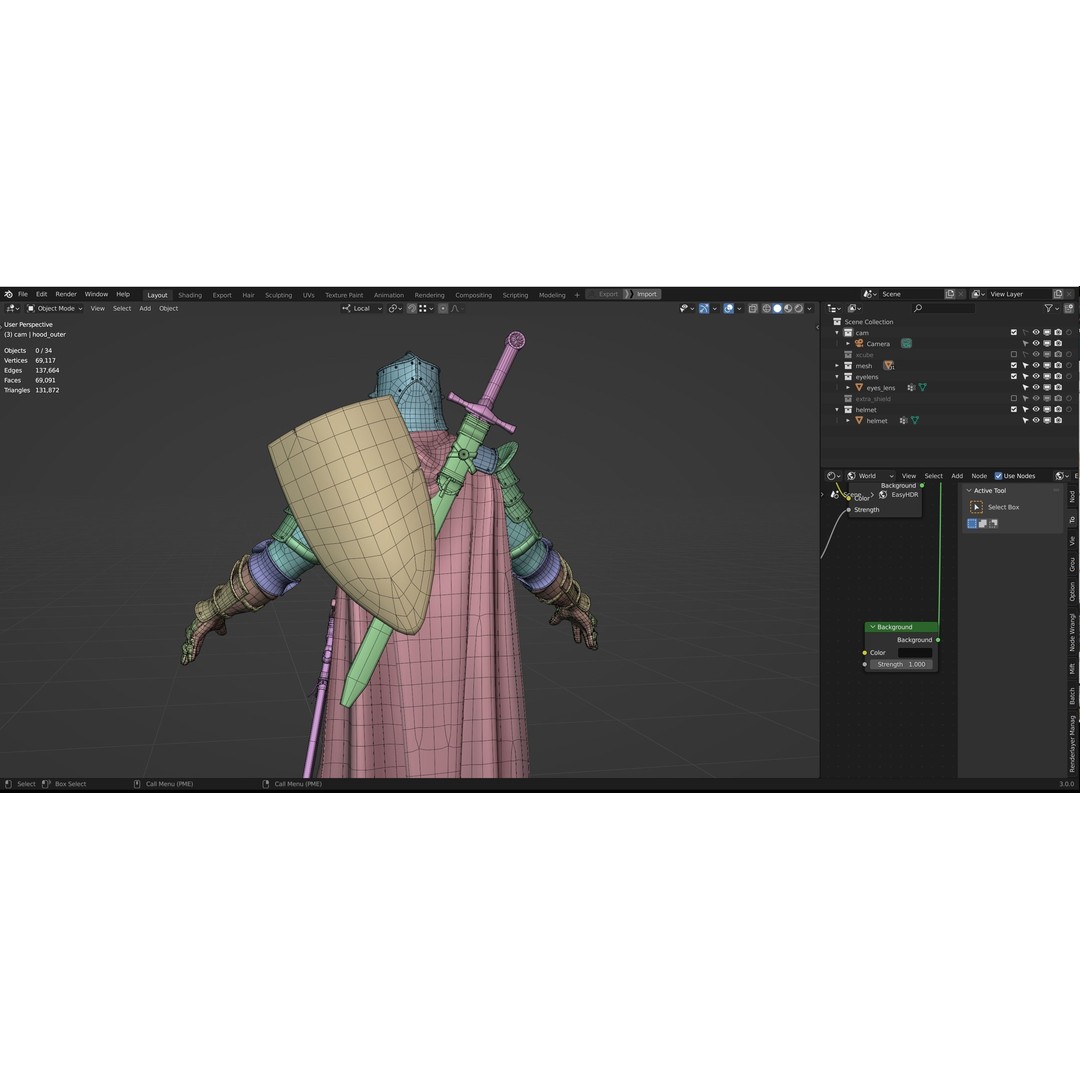Switch to wireframe shading mode

click(767, 309)
